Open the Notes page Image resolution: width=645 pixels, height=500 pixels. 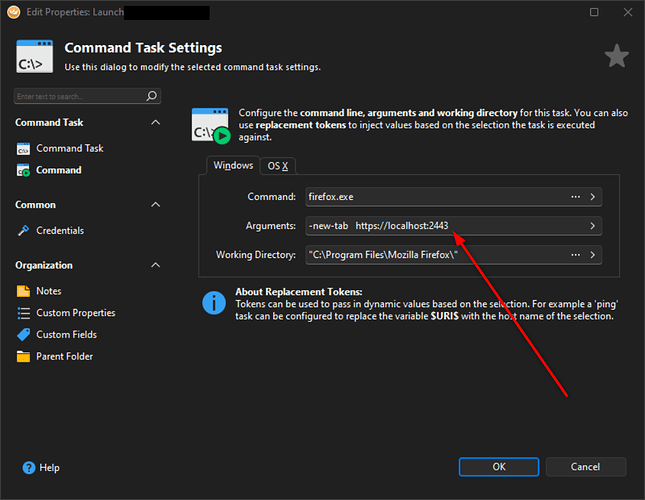pos(48,291)
